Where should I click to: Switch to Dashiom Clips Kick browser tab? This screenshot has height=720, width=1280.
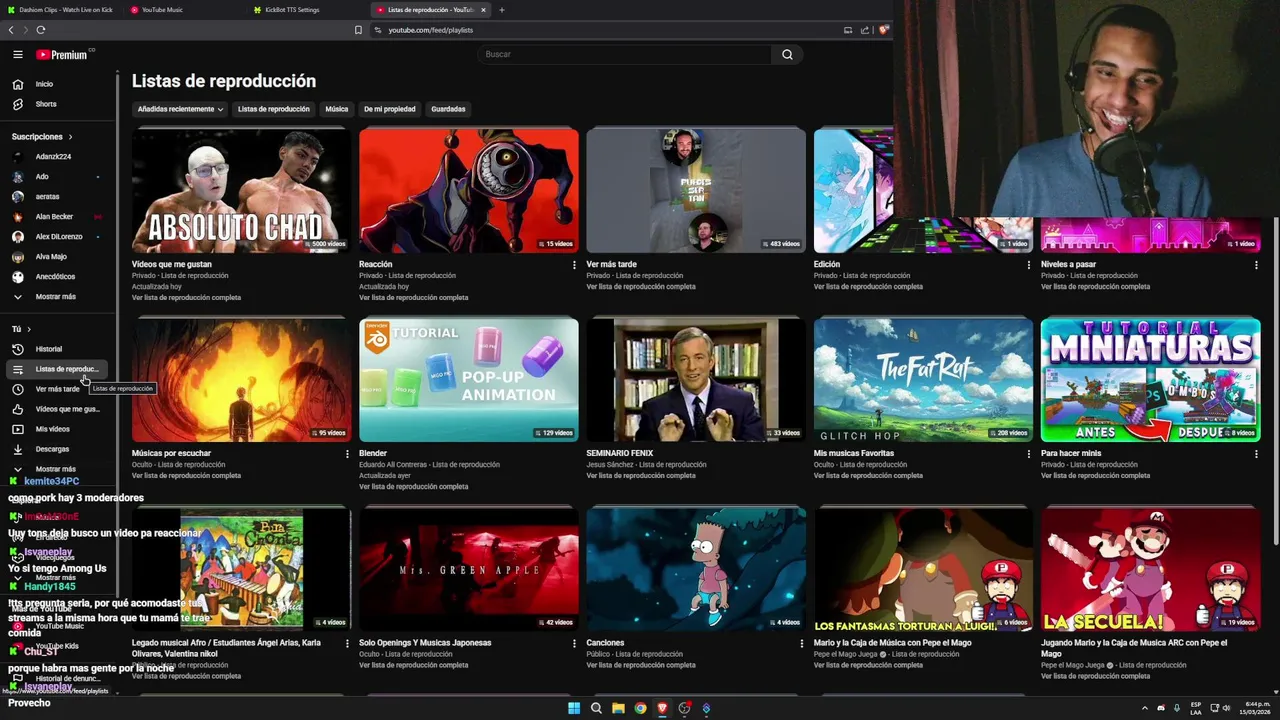pyautogui.click(x=66, y=10)
